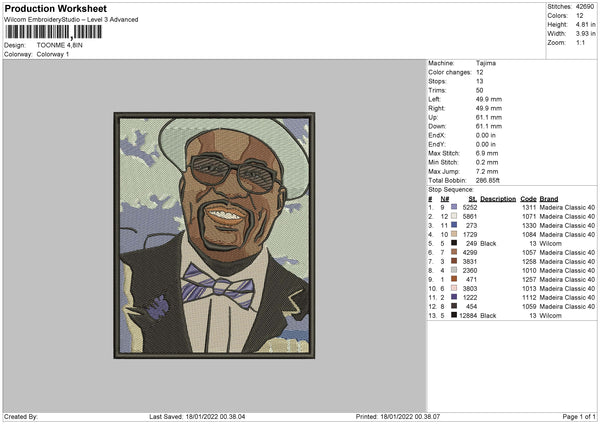Click the "Down:" measurement label
Image resolution: width=600 pixels, height=424 pixels.
(437, 126)
